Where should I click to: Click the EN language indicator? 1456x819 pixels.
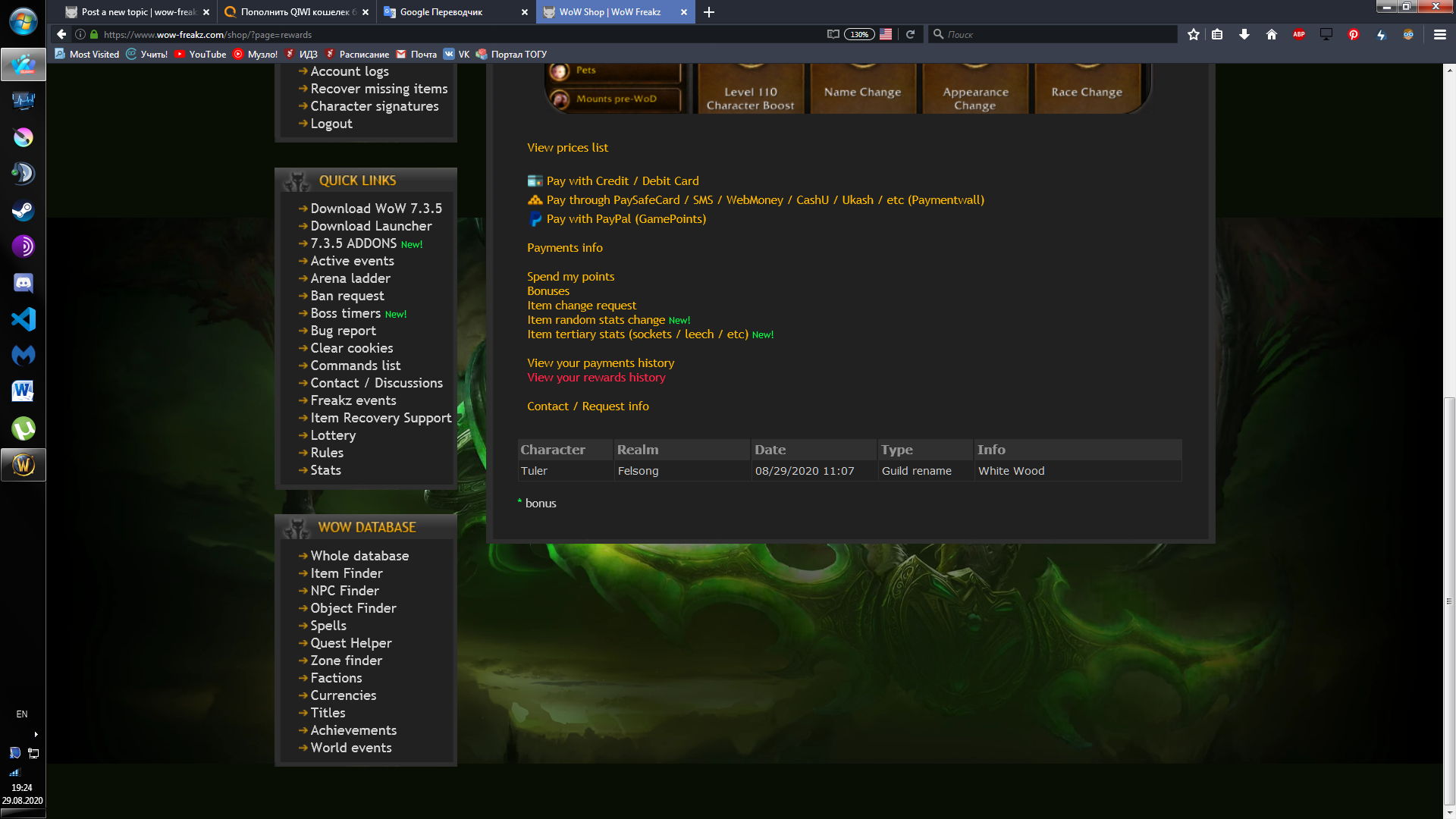22,714
